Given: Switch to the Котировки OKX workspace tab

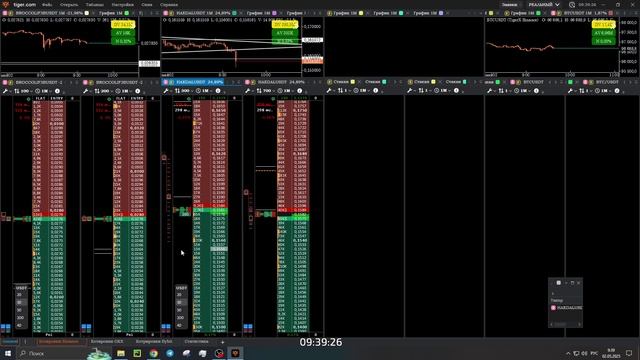Looking at the screenshot, I should point(107,342).
